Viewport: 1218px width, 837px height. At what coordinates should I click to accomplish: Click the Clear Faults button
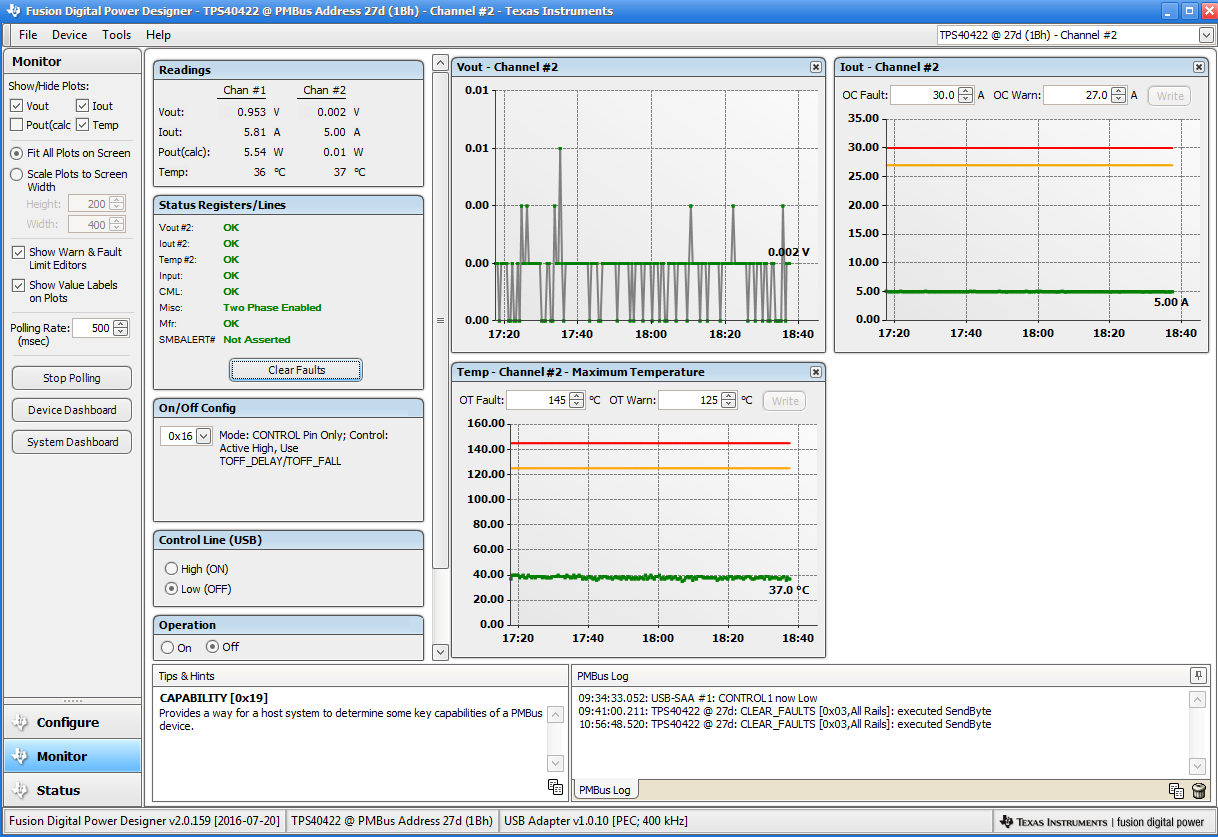296,370
